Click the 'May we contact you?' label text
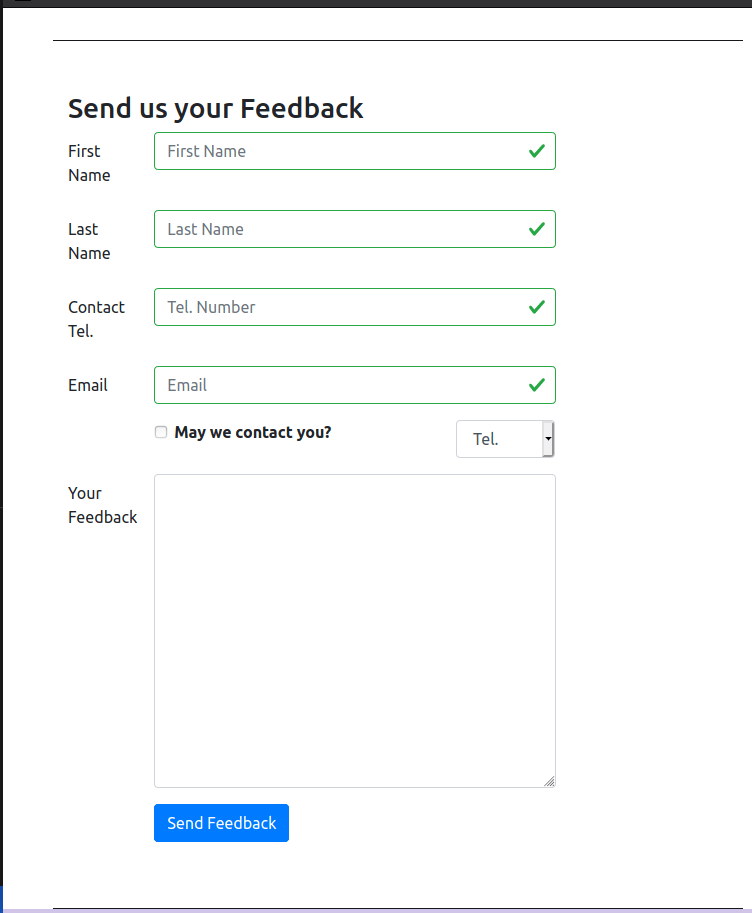Screen dimensions: 752x913 click(253, 433)
